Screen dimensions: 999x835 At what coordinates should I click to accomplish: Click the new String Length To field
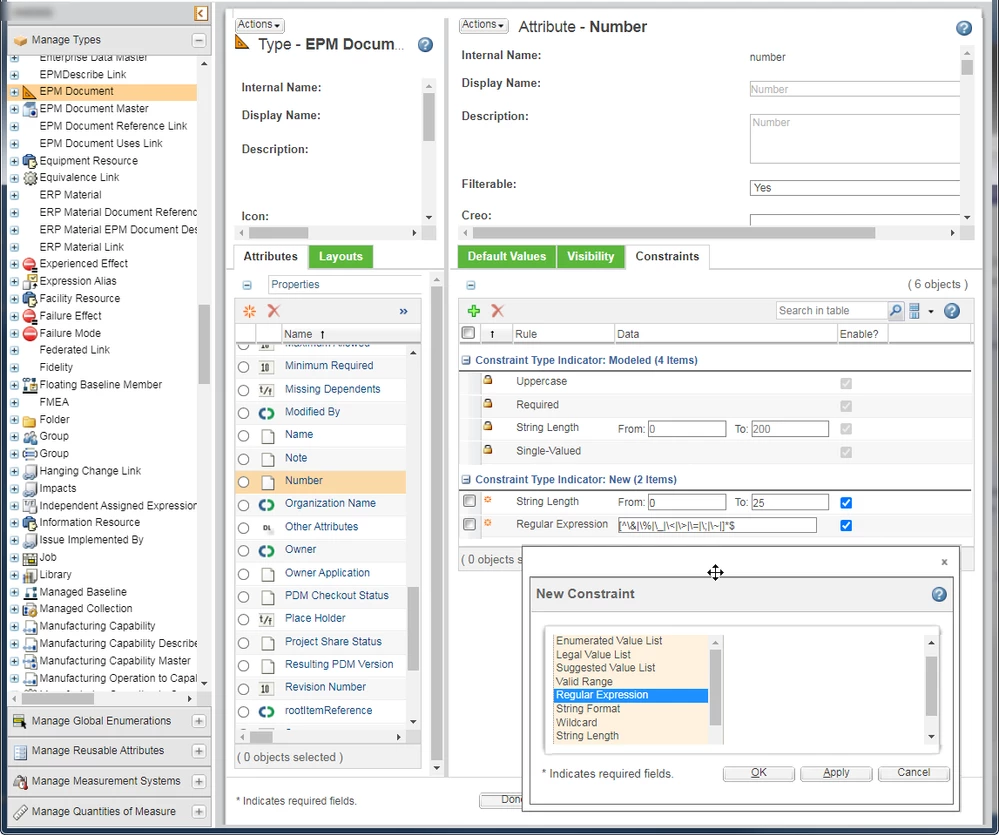click(789, 503)
